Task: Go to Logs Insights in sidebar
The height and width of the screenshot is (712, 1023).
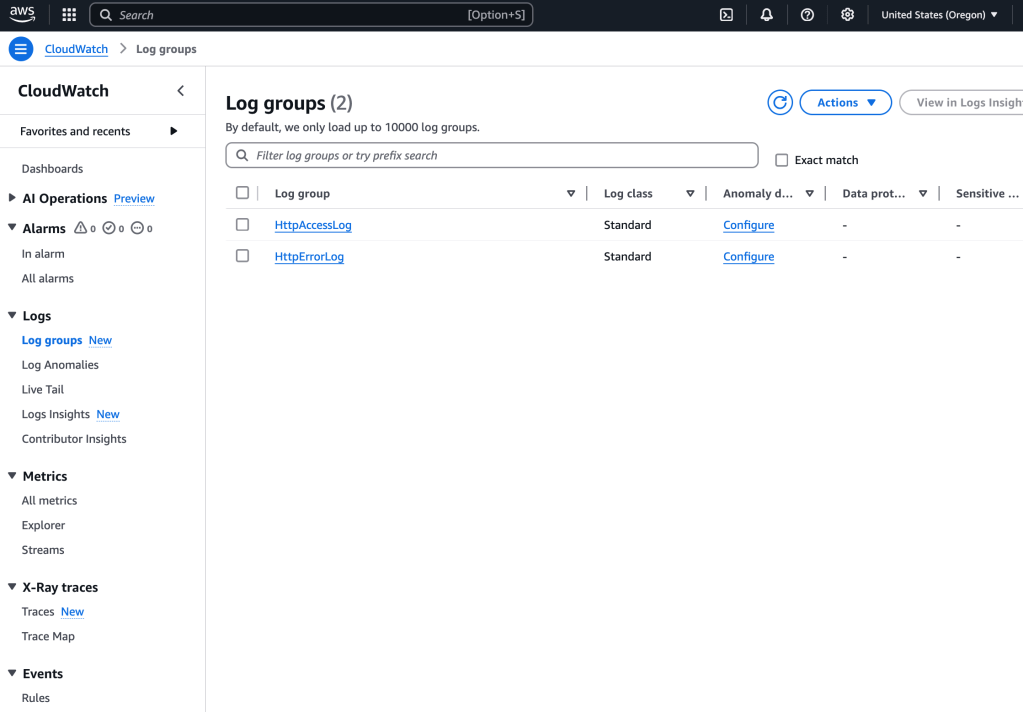Action: [x=56, y=414]
